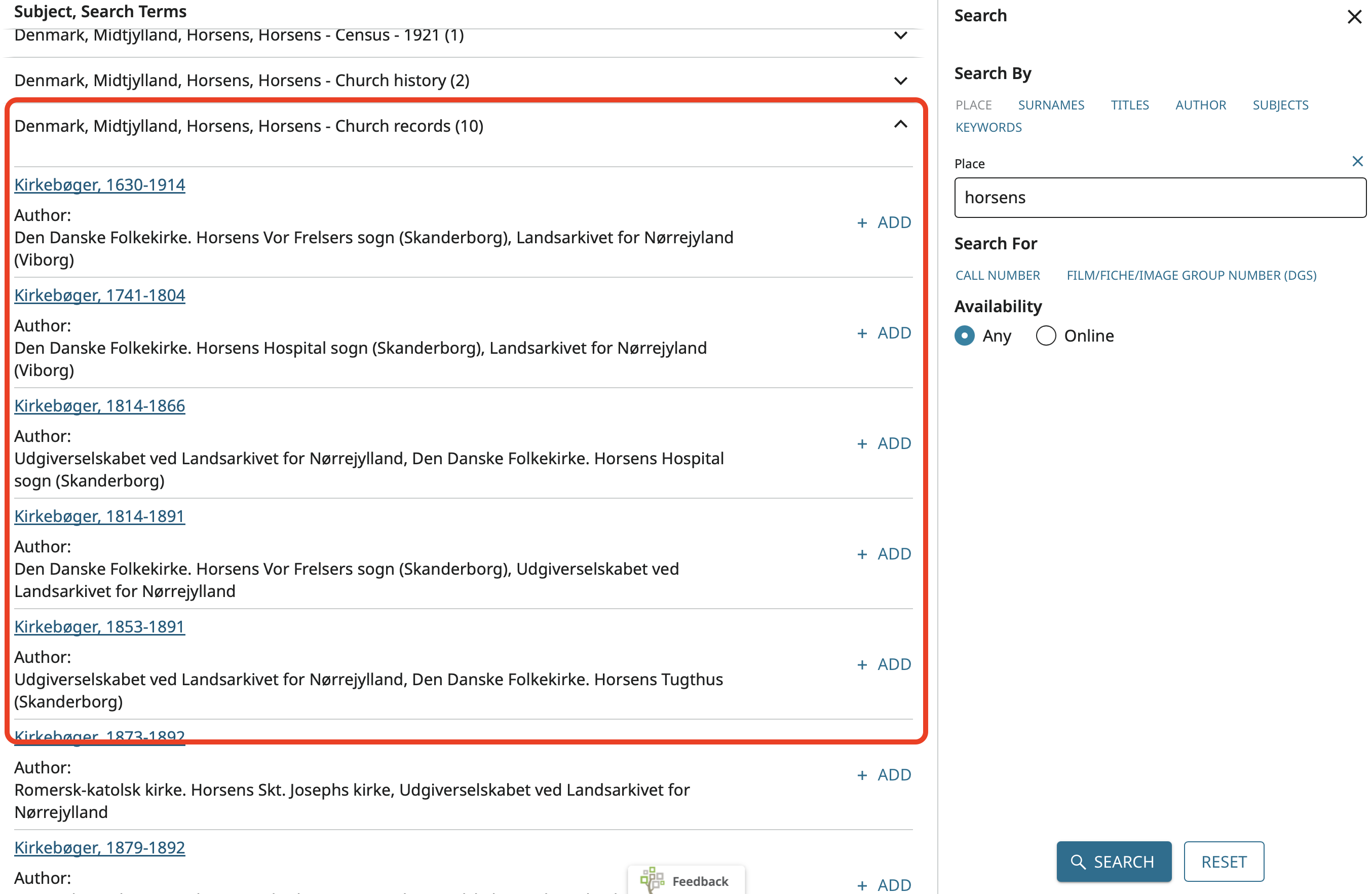Open the Kirkebøger, 1879-1892 link
This screenshot has width=1372, height=894.
coord(100,847)
